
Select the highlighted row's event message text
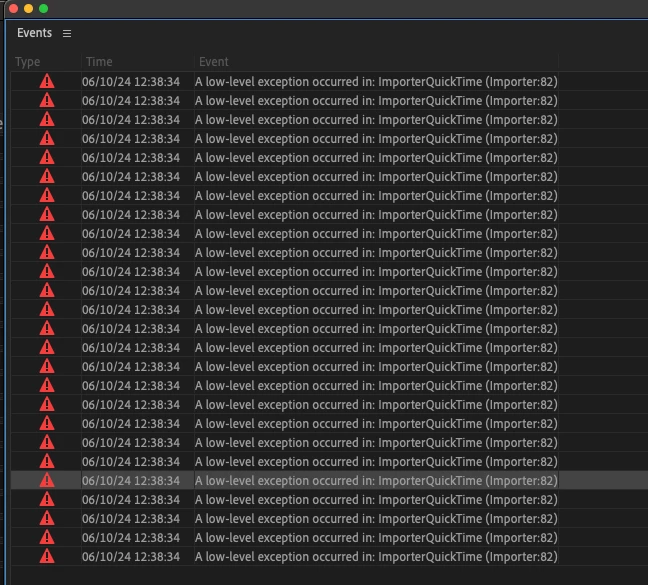point(376,480)
